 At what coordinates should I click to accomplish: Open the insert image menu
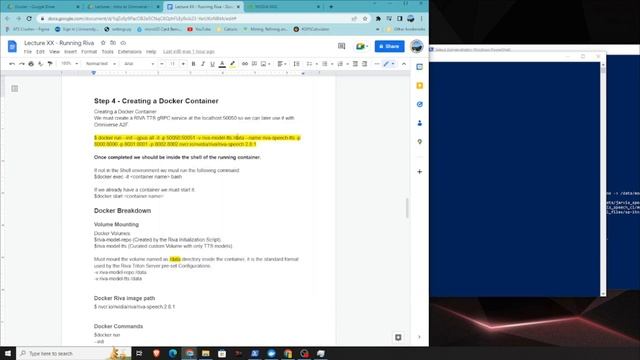tap(265, 64)
